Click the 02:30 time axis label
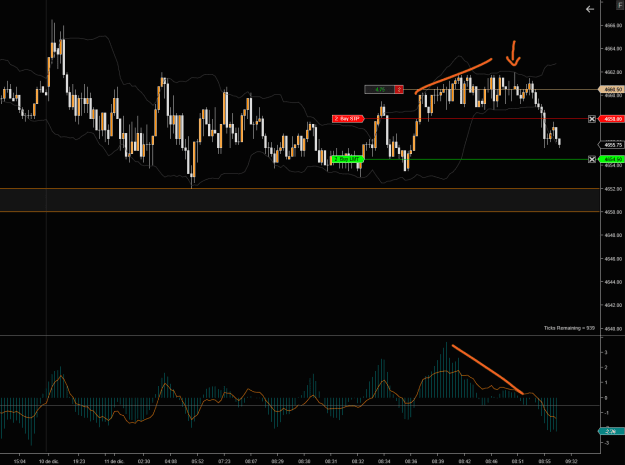 [x=144, y=461]
